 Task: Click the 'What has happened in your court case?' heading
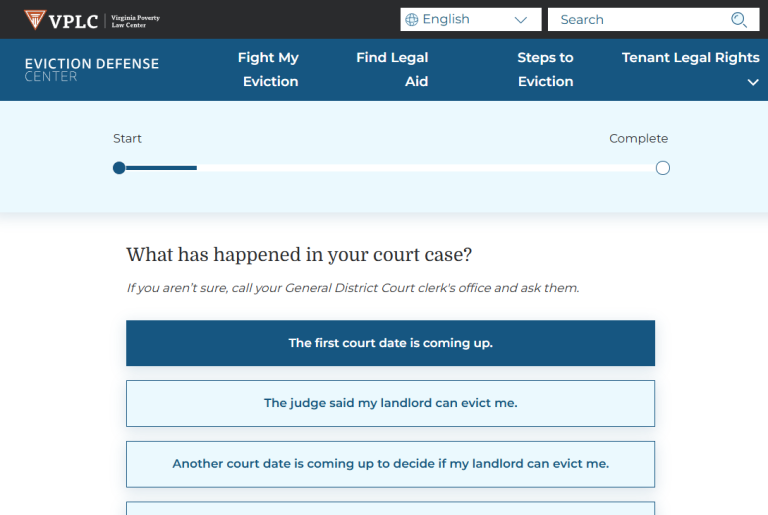click(299, 254)
